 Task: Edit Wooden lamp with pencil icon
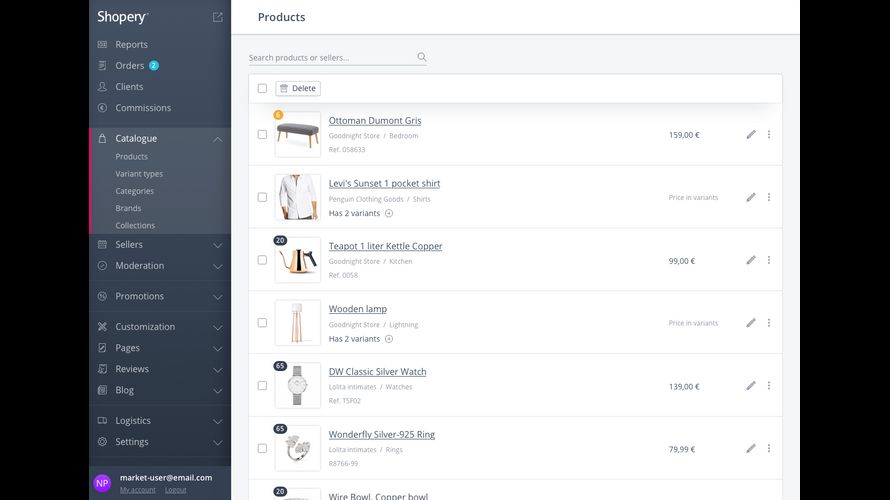(751, 322)
